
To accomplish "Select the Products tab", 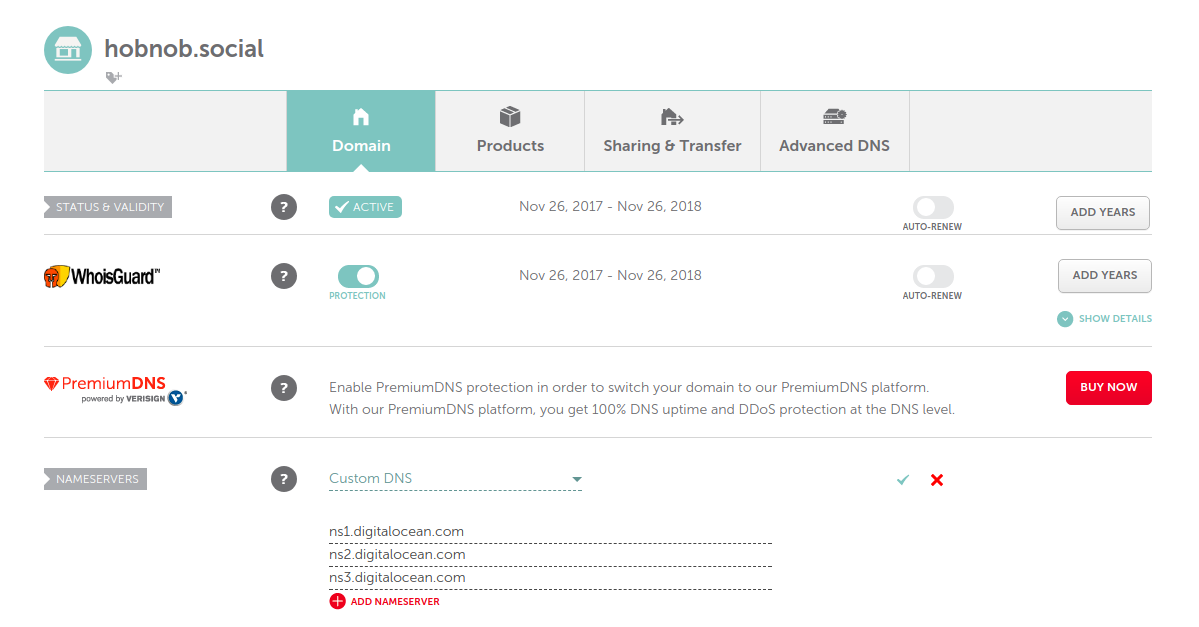I will [x=510, y=132].
